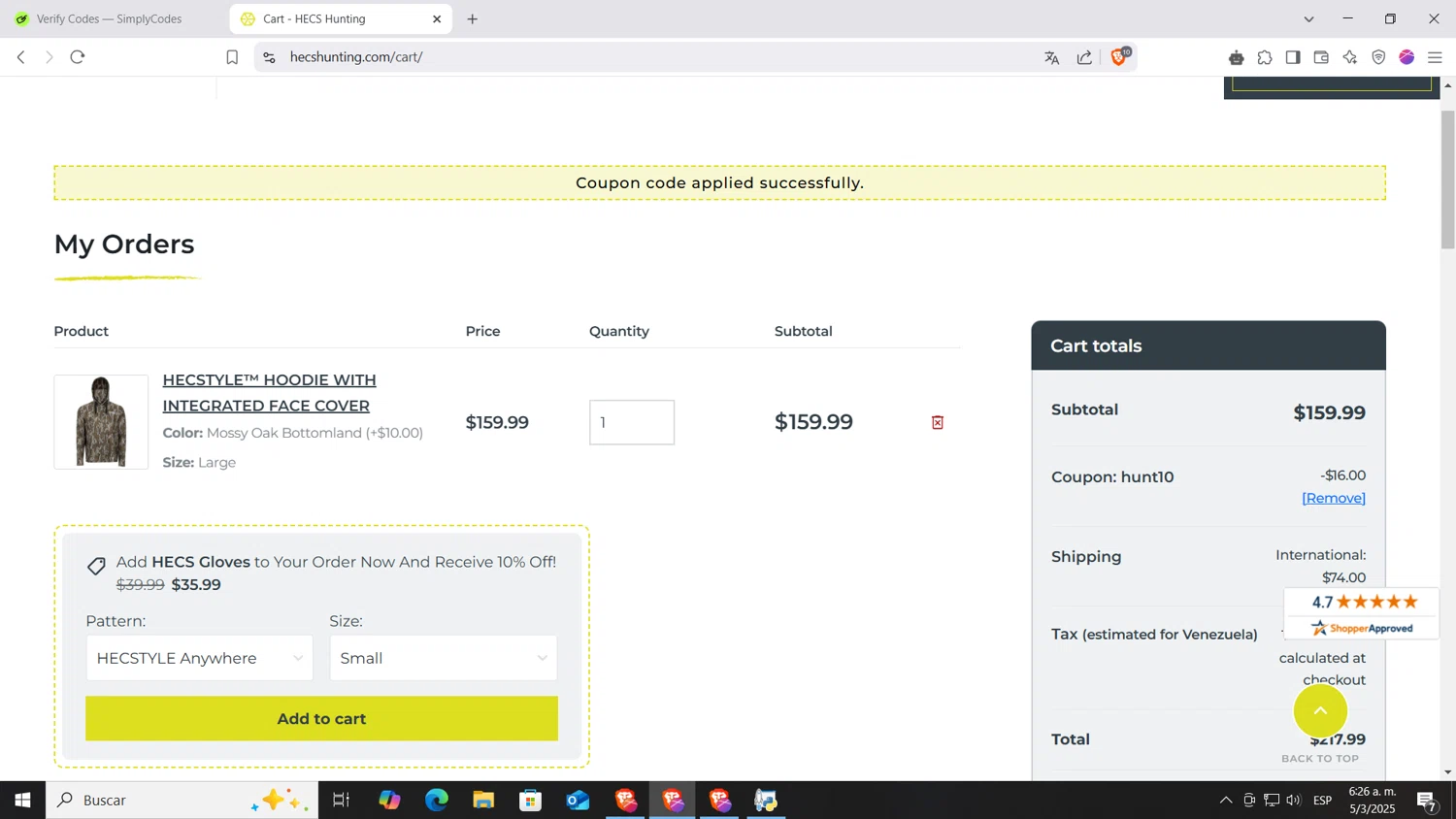This screenshot has width=1456, height=819.
Task: Open the browser main menu
Action: point(1436,58)
